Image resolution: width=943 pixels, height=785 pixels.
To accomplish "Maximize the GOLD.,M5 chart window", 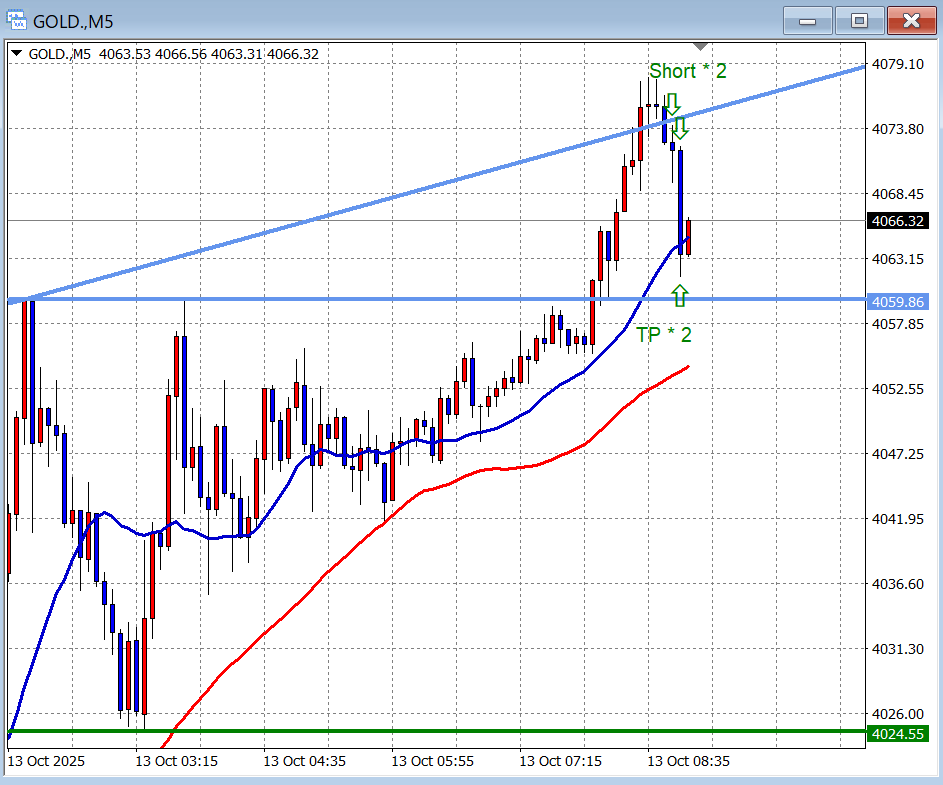I will pos(859,20).
